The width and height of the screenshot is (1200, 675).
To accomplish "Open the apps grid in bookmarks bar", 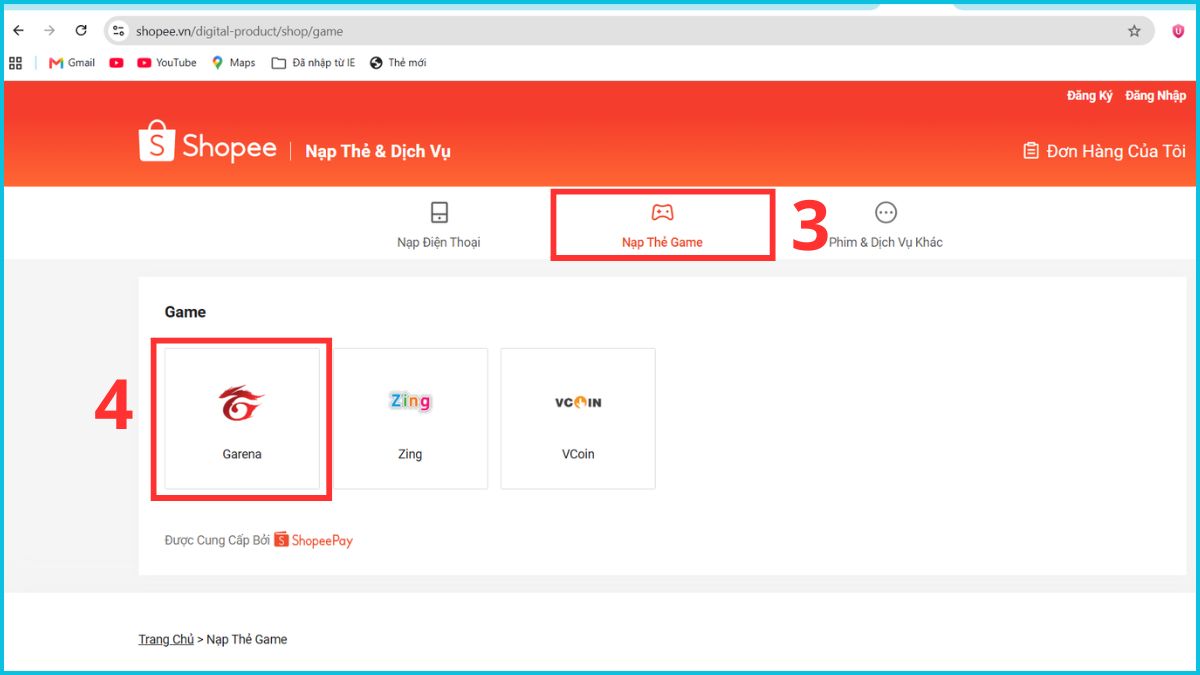I will pyautogui.click(x=15, y=63).
